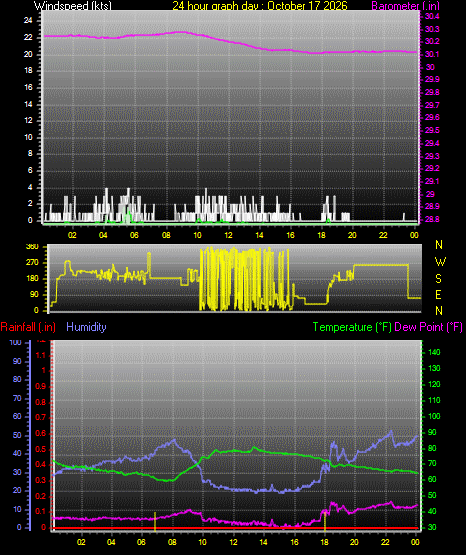Click the "E" compass letter beside wind direction chart
The image size is (466, 555).
(x=438, y=294)
